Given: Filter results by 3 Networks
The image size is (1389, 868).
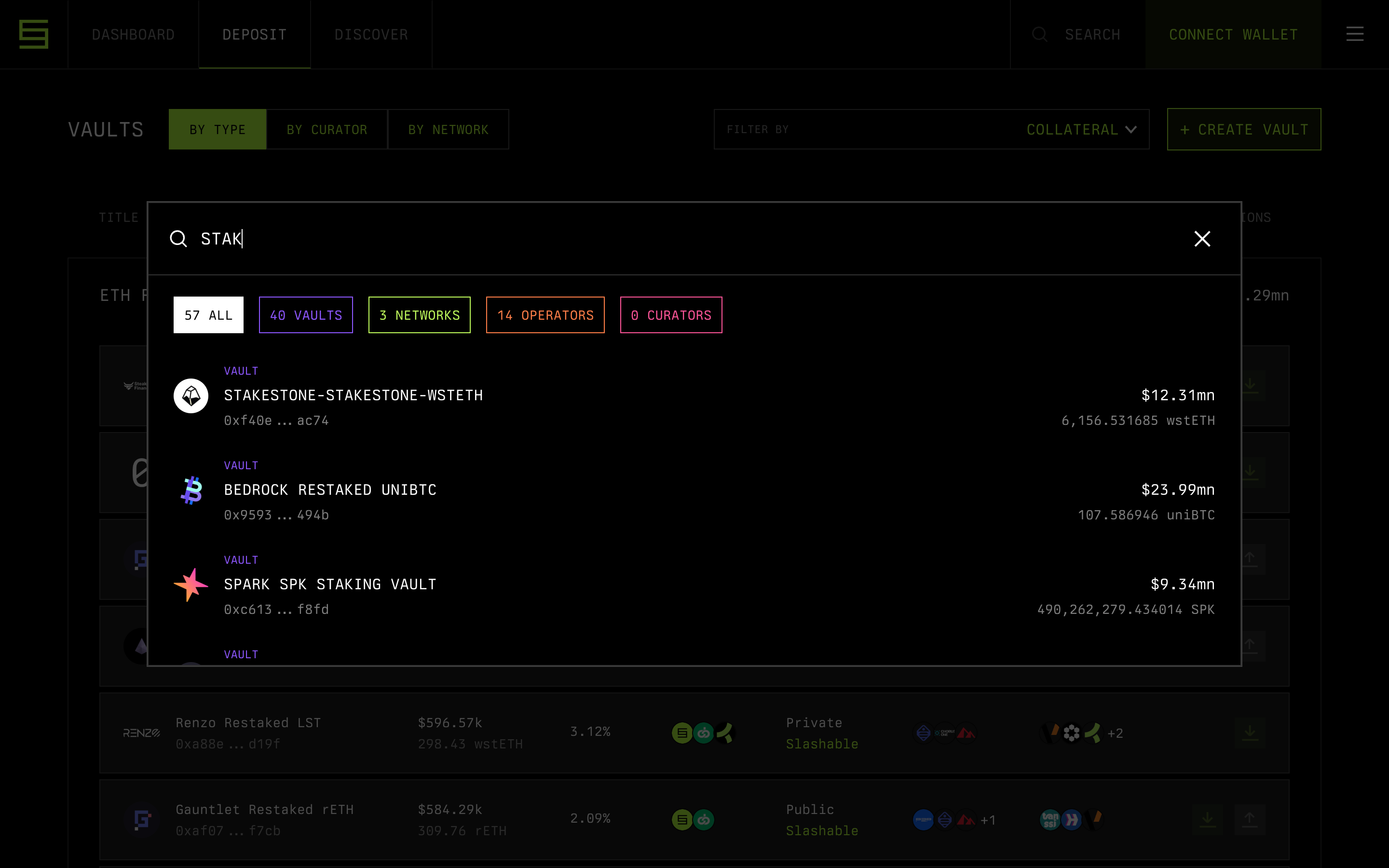Looking at the screenshot, I should coord(420,315).
